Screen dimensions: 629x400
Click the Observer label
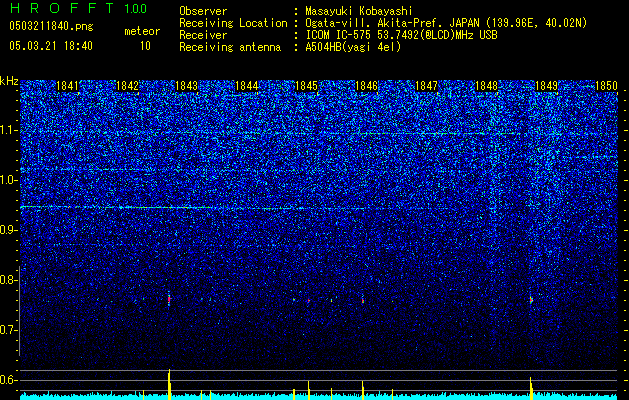click(x=203, y=11)
